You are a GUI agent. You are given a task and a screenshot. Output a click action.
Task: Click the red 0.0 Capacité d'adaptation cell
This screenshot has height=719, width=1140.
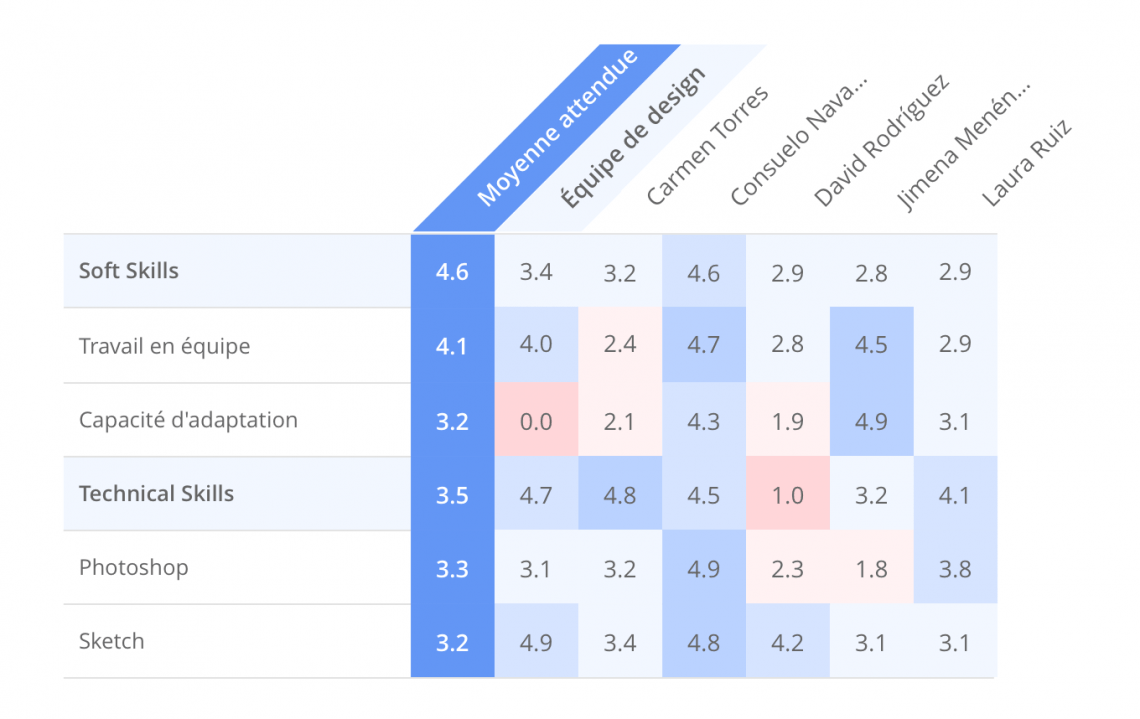537,420
